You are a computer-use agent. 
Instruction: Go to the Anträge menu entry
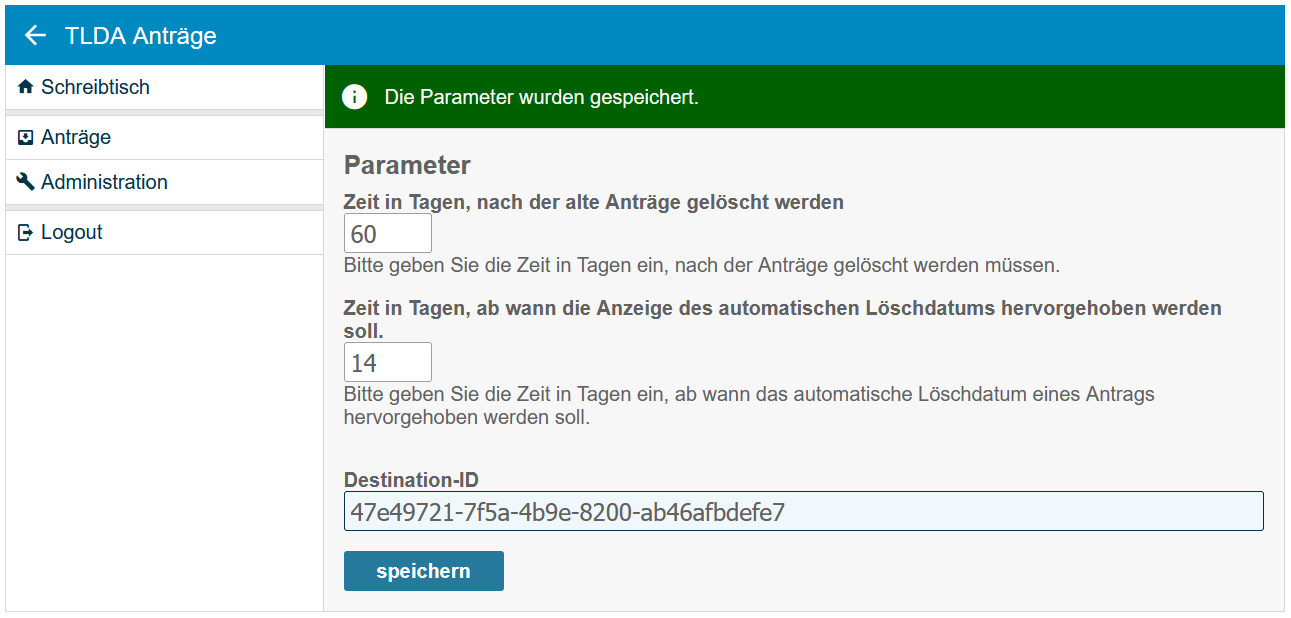pyautogui.click(x=76, y=138)
